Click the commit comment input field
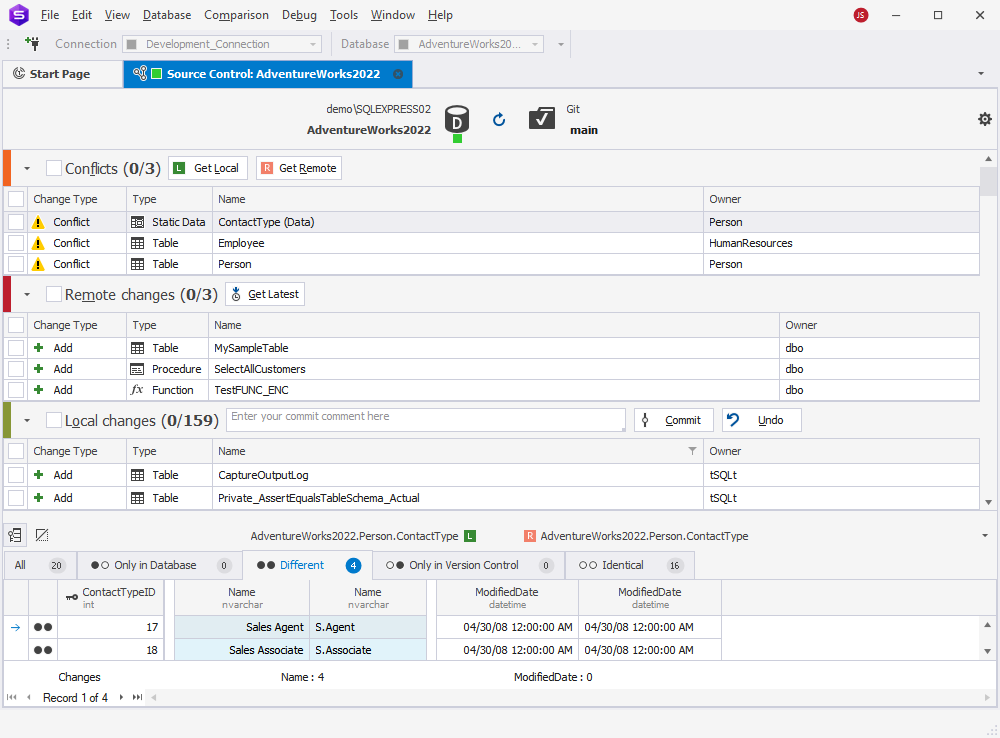 425,420
